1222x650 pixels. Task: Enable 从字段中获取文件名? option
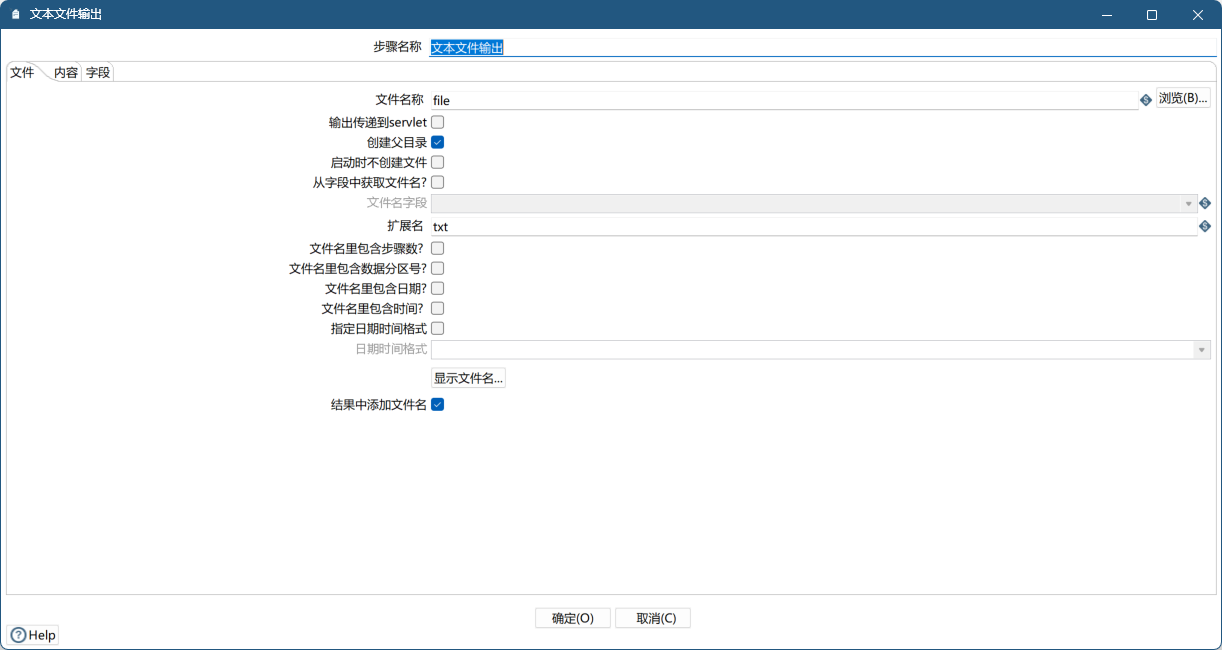pos(437,182)
